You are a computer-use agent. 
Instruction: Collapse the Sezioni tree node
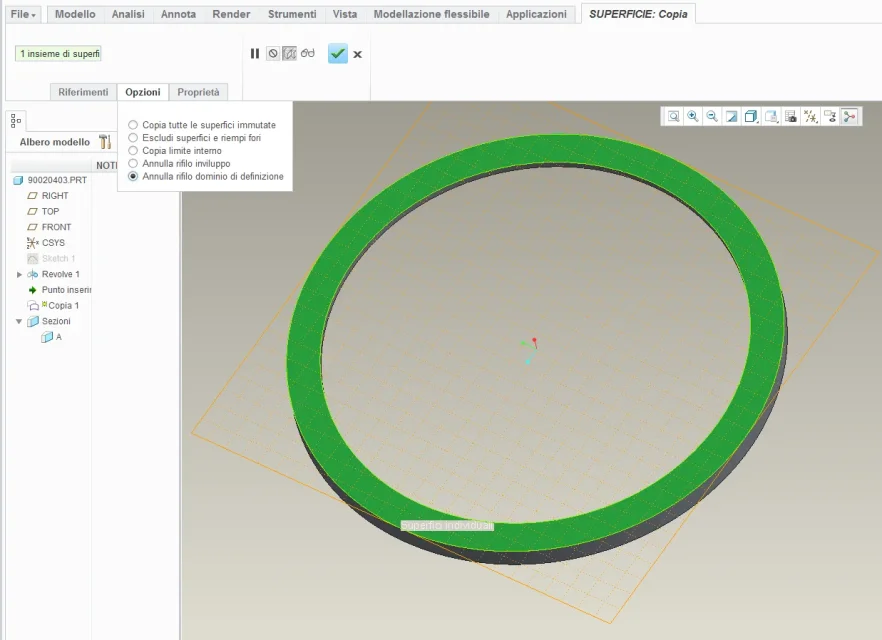(x=19, y=321)
